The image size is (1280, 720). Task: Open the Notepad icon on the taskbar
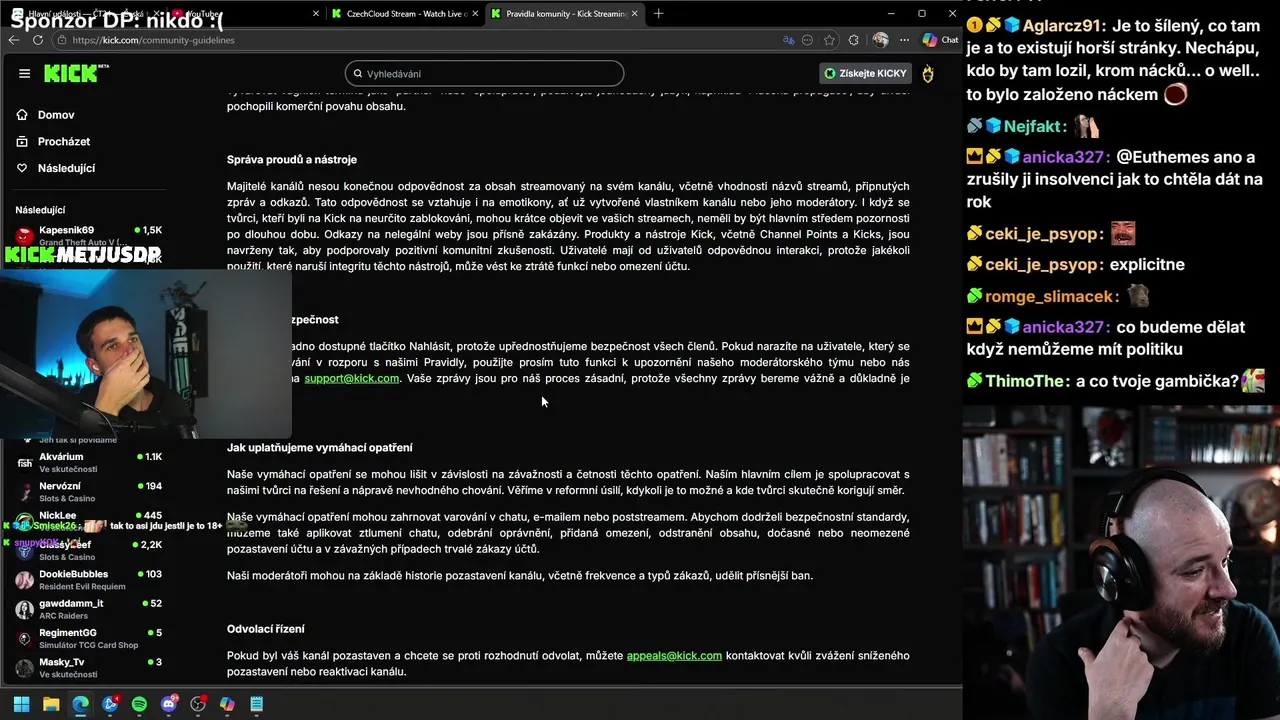[257, 704]
